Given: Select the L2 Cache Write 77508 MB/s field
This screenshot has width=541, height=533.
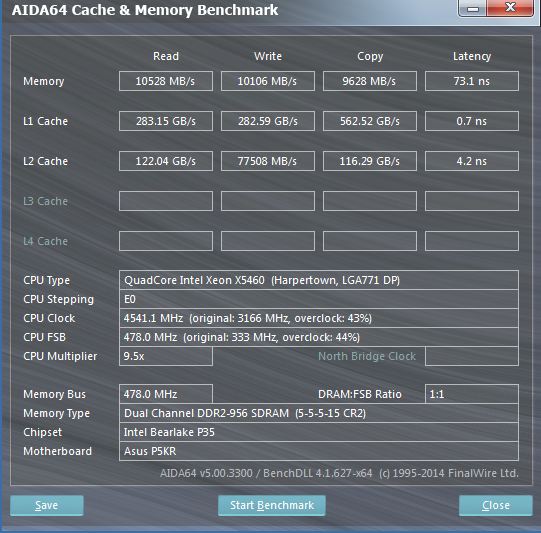Looking at the screenshot, I should coord(268,161).
